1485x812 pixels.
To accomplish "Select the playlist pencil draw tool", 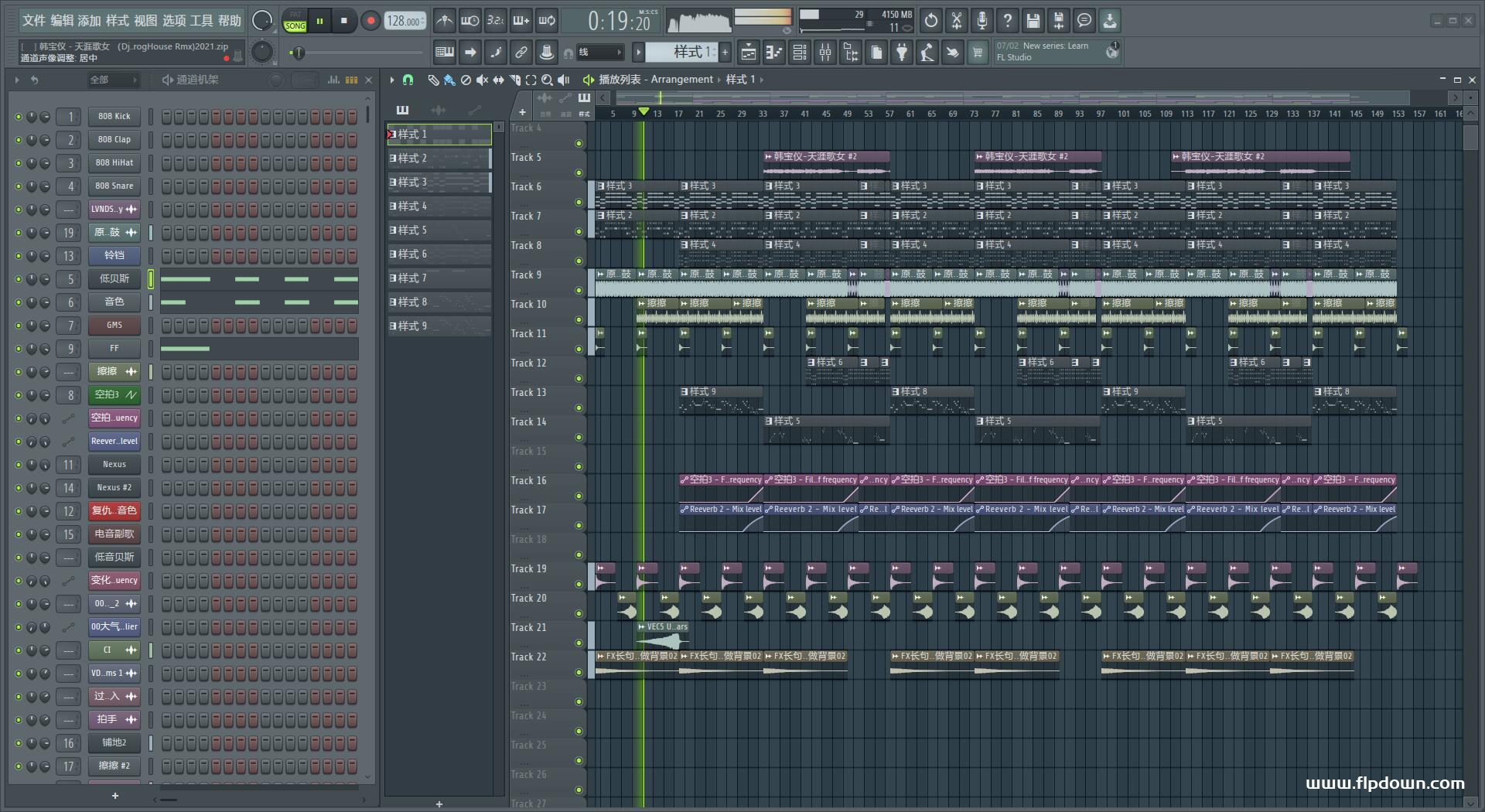I will [433, 80].
